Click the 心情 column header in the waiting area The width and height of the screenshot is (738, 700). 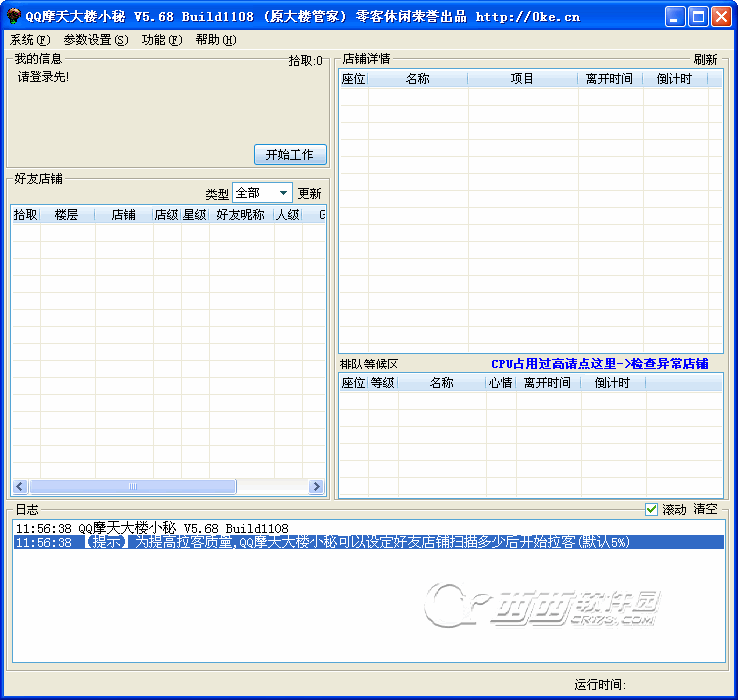[x=500, y=383]
